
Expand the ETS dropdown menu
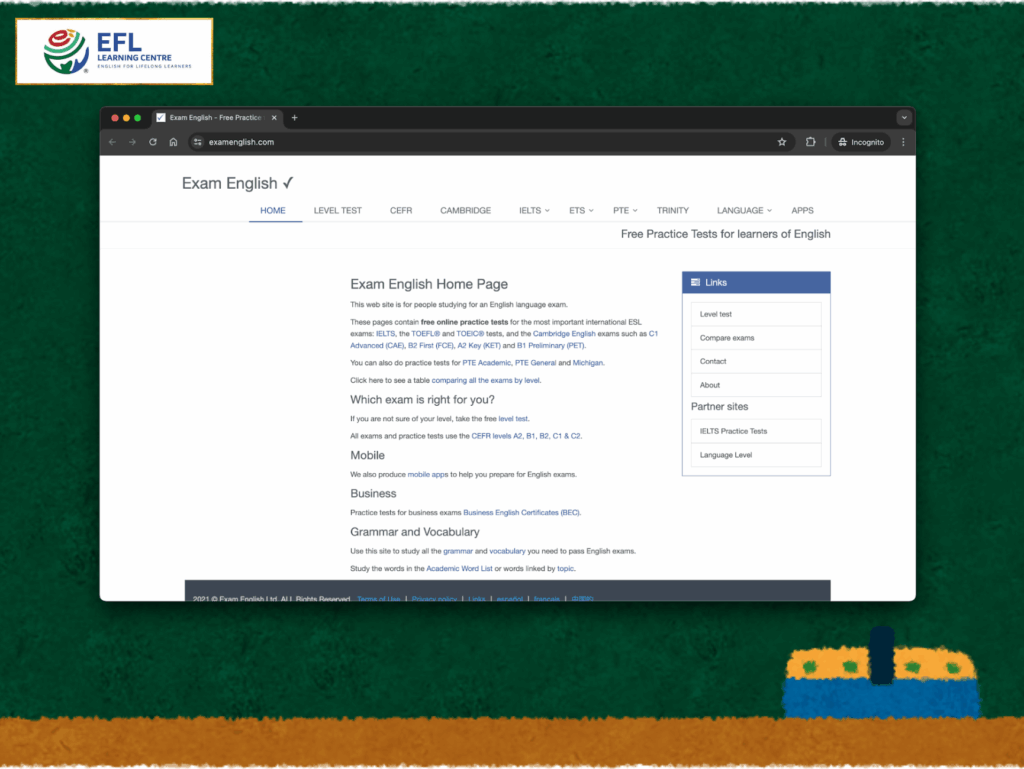581,210
